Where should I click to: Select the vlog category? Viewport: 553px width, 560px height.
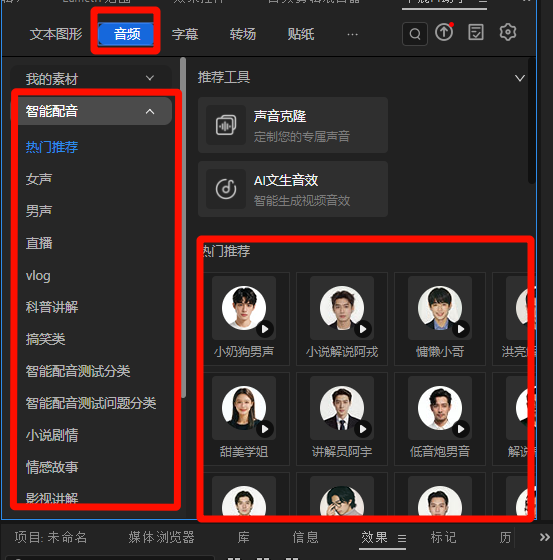pyautogui.click(x=38, y=276)
